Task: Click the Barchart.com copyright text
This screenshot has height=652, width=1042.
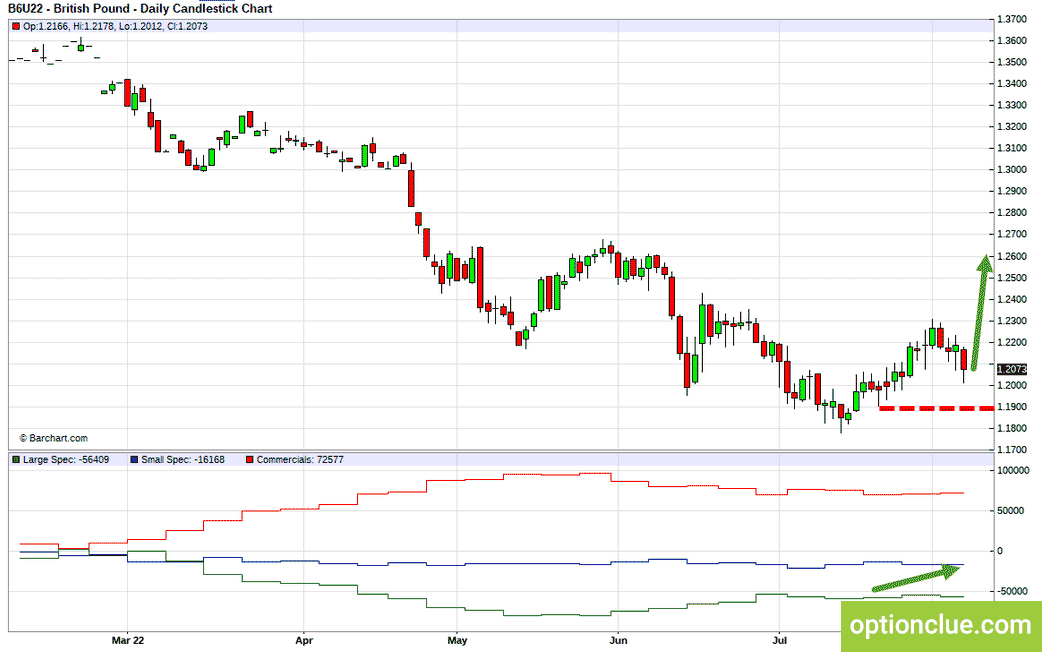Action: pos(53,438)
